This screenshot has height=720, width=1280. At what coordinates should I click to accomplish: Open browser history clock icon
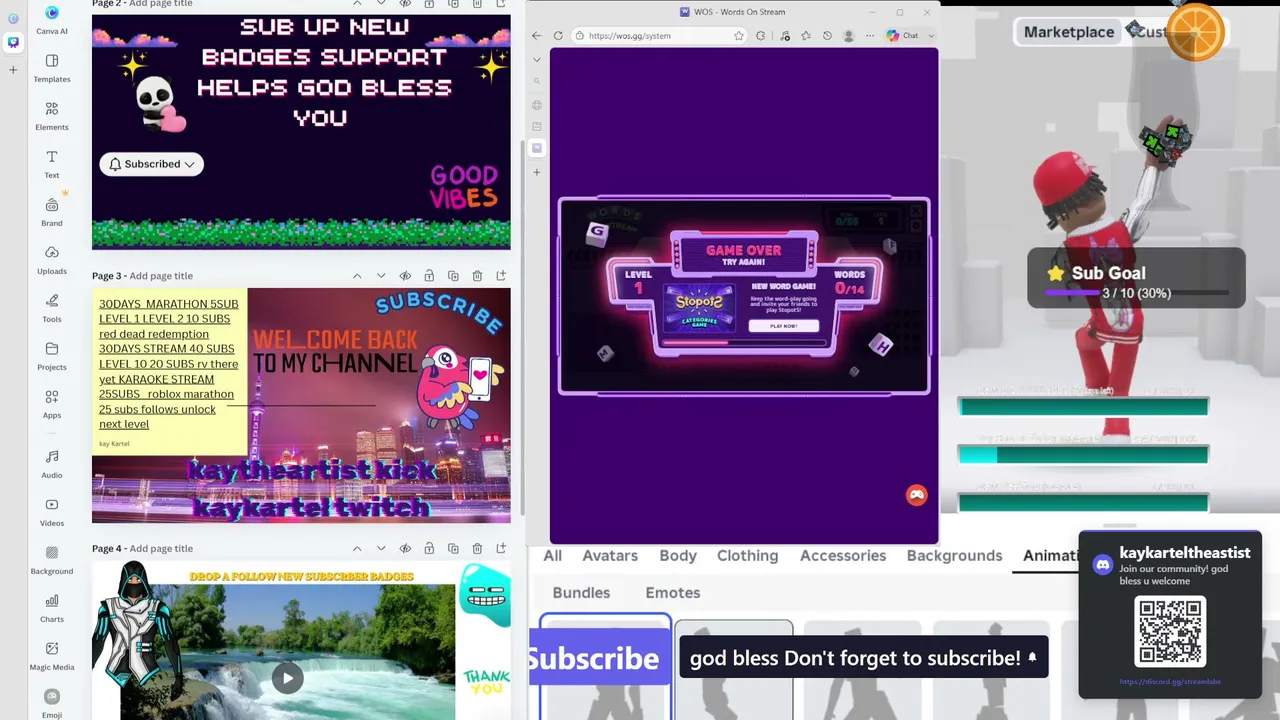(x=827, y=36)
